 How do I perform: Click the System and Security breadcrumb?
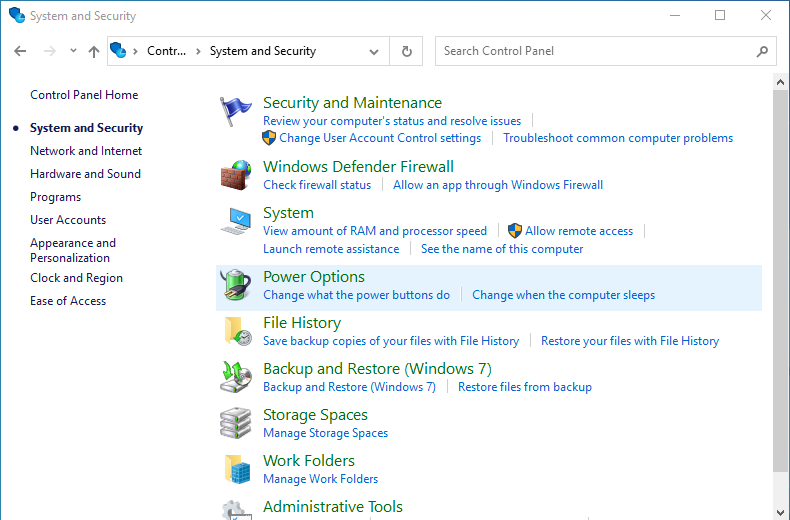pos(263,51)
